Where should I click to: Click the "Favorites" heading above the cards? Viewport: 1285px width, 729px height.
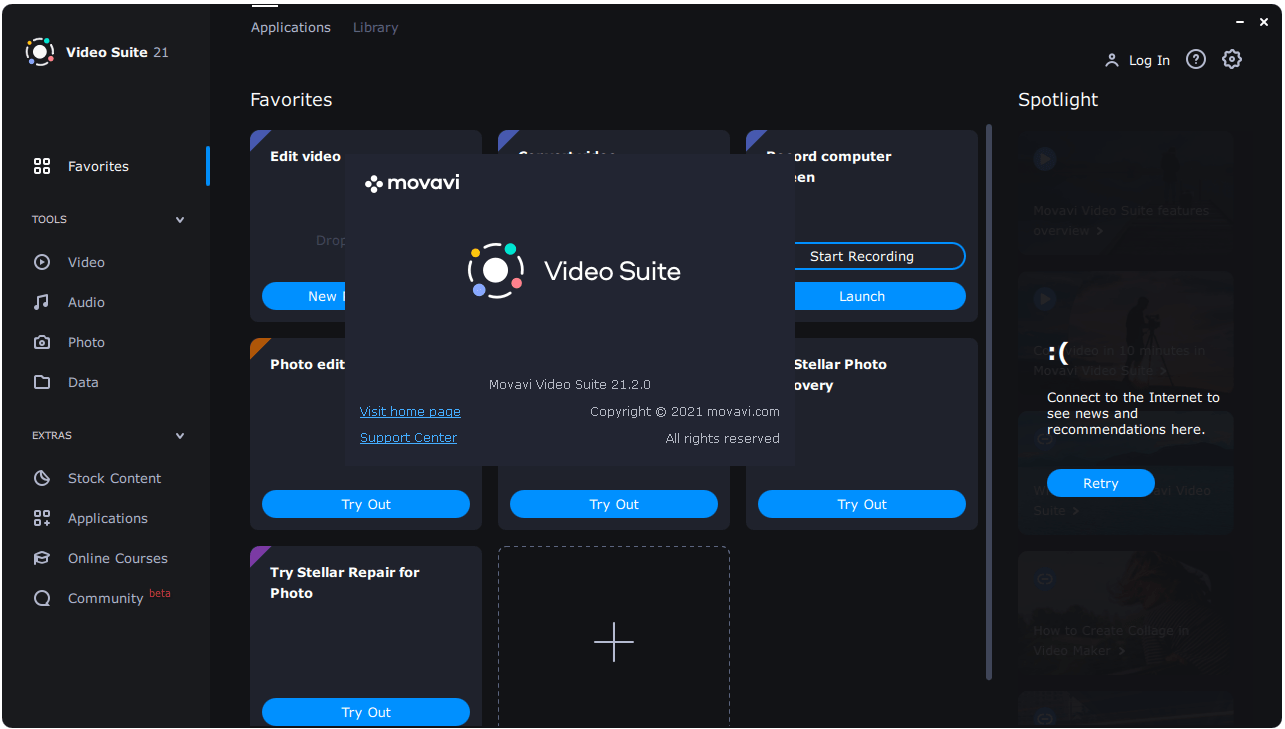coord(291,100)
